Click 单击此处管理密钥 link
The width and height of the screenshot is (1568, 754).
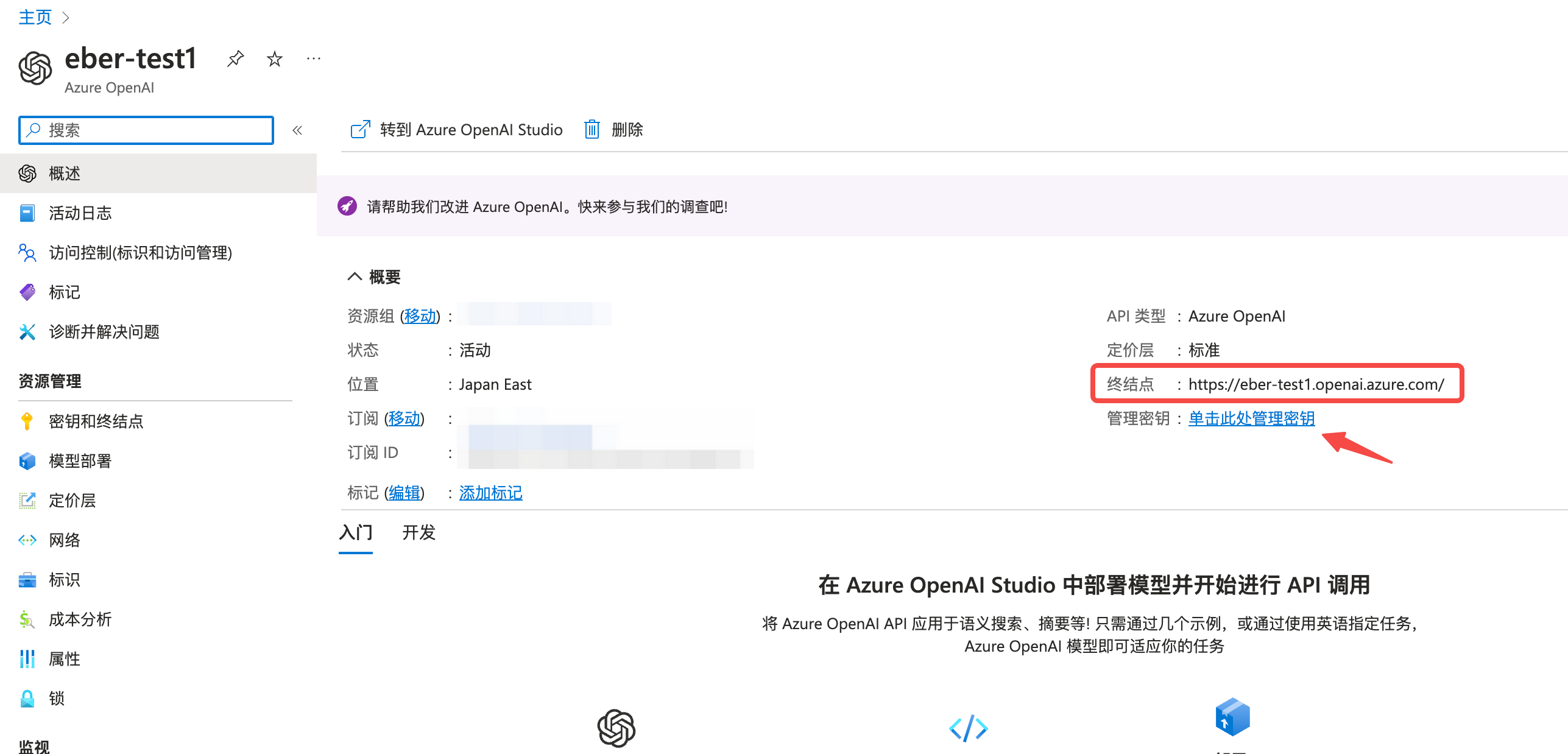pos(1251,418)
